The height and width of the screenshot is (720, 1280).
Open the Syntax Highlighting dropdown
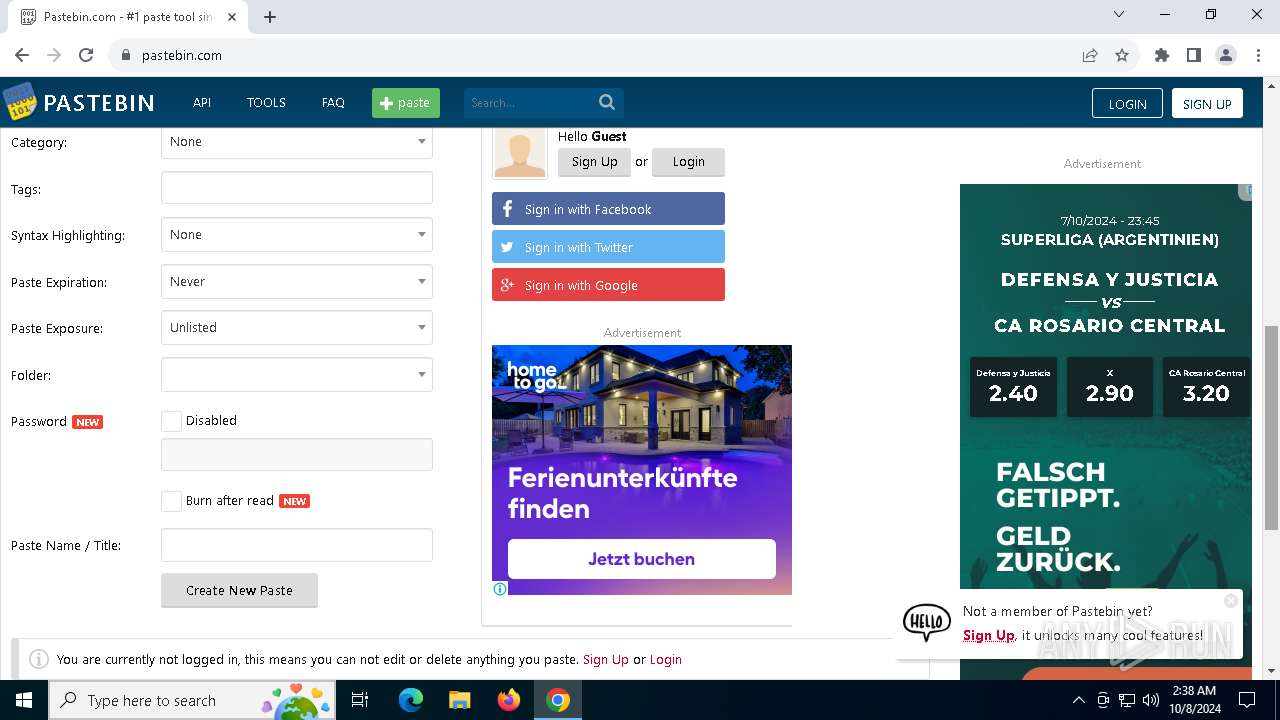point(297,235)
